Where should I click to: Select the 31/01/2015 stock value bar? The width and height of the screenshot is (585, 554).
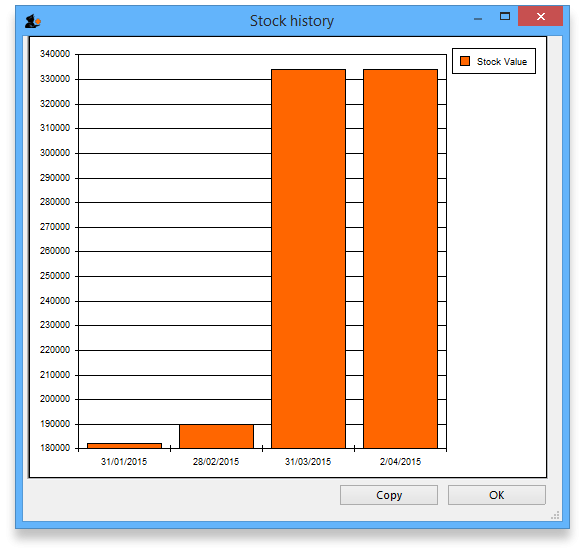point(124,445)
